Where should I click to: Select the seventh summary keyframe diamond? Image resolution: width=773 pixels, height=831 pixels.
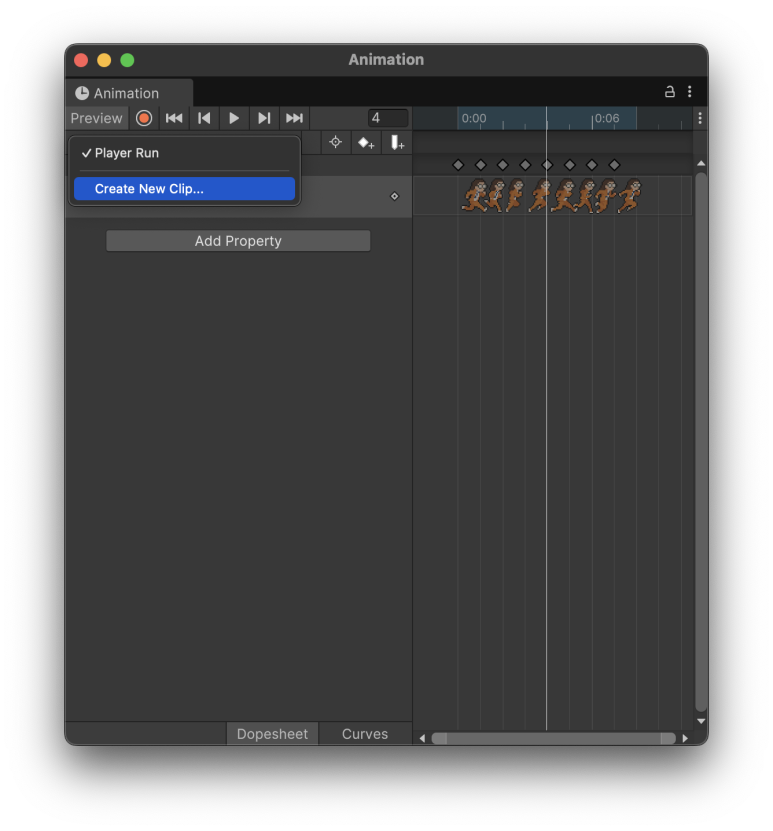point(592,165)
